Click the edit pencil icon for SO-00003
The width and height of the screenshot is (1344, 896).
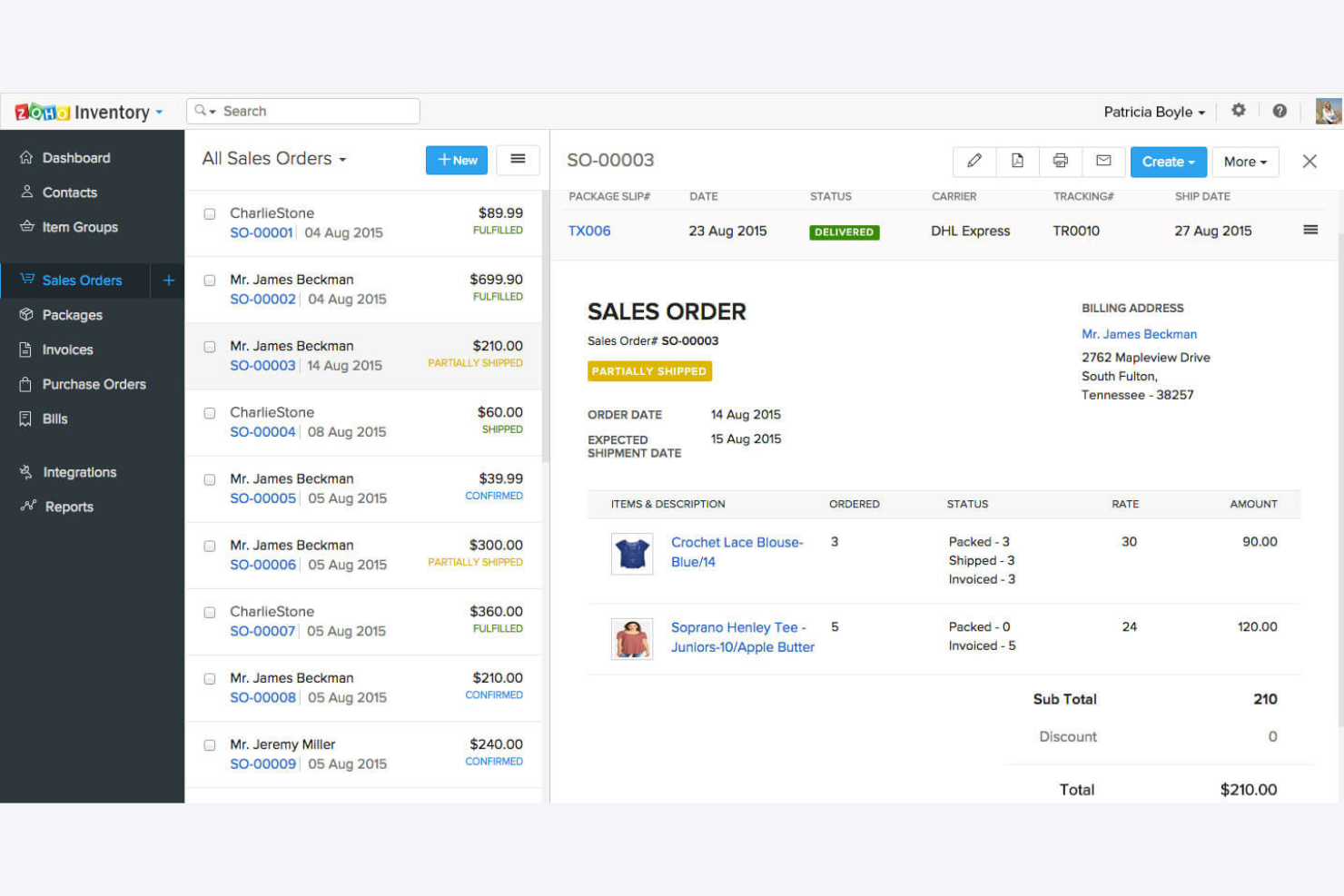(974, 161)
